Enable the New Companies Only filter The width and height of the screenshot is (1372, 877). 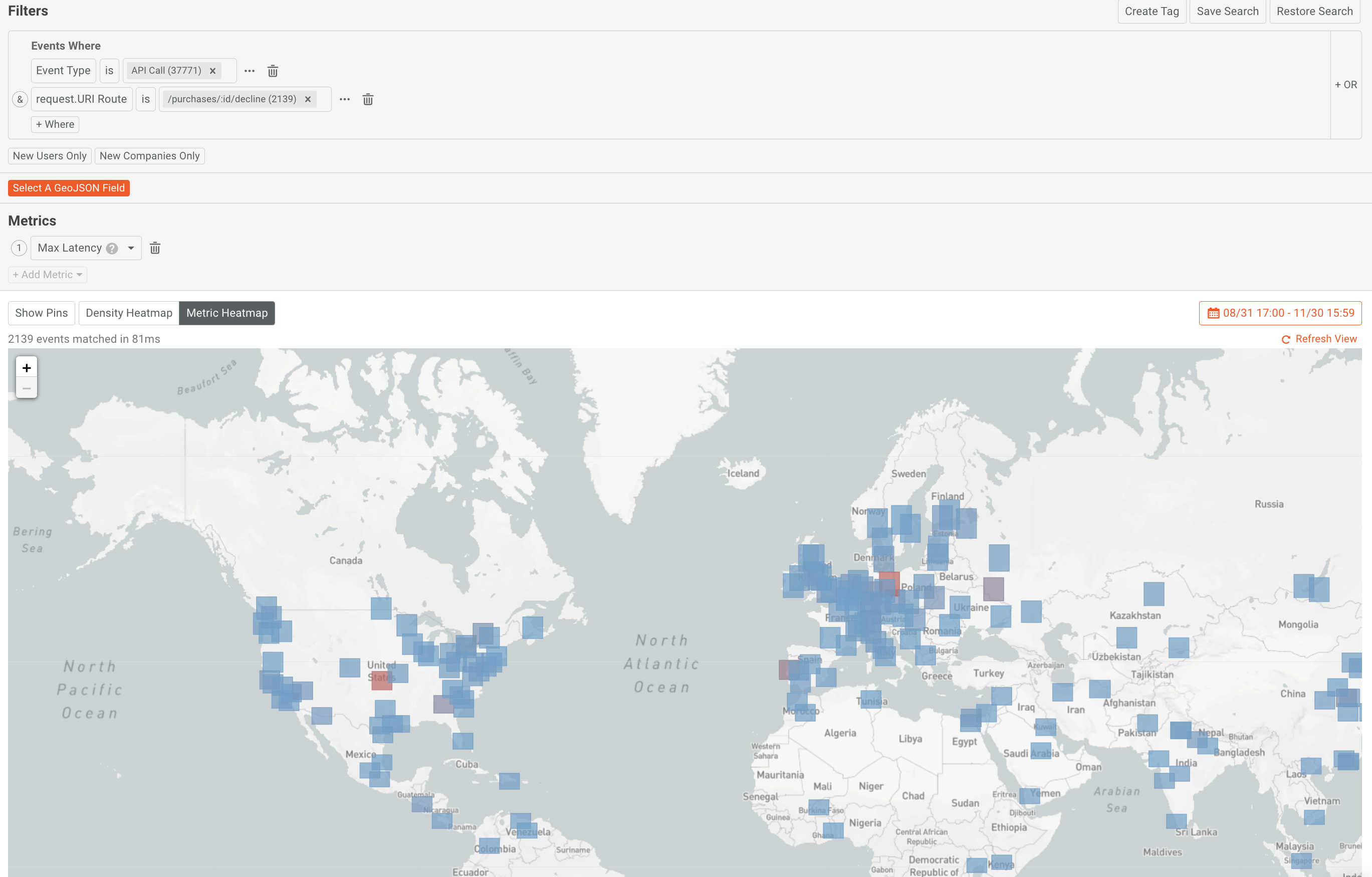tap(149, 155)
